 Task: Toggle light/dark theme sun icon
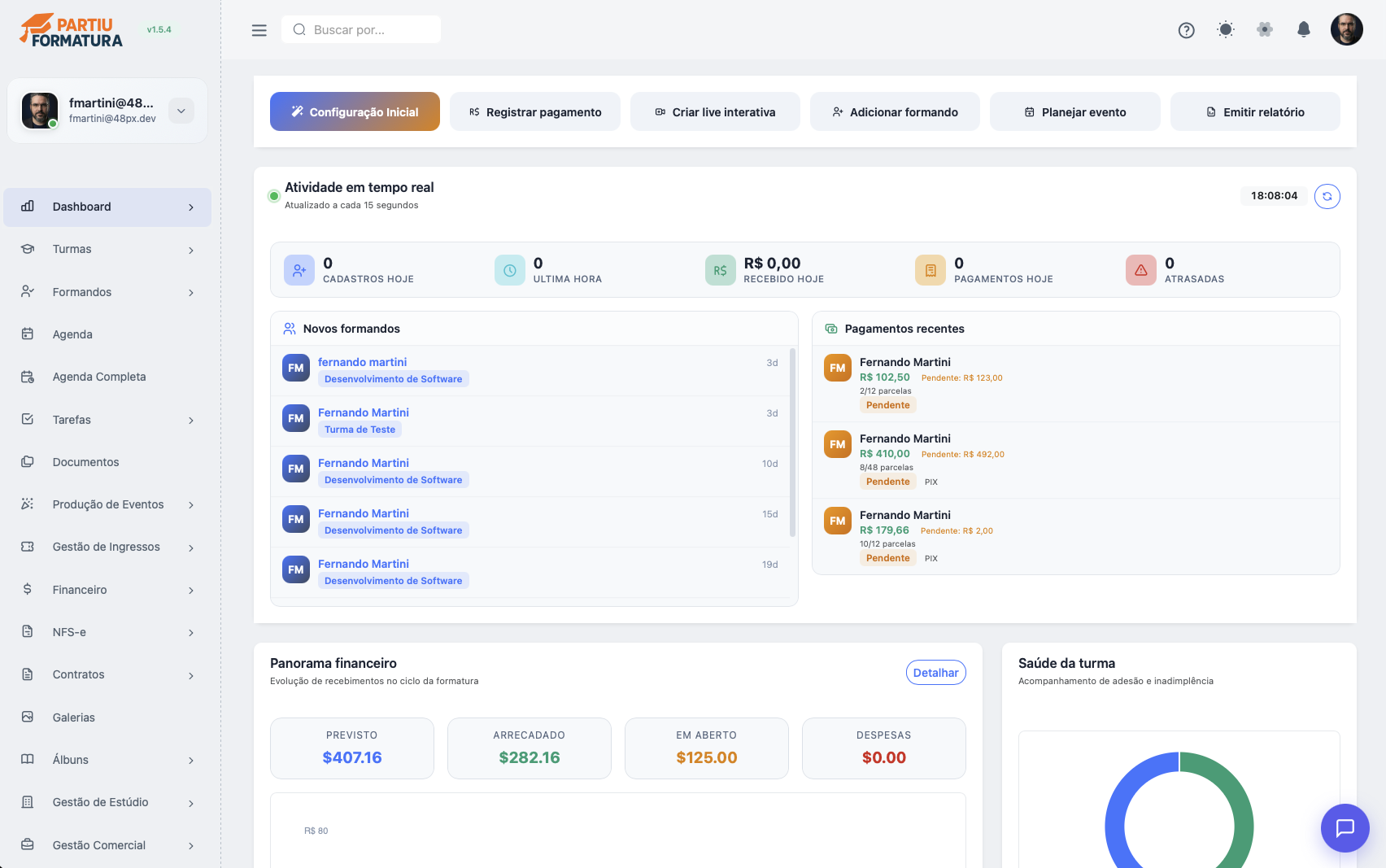1225,30
